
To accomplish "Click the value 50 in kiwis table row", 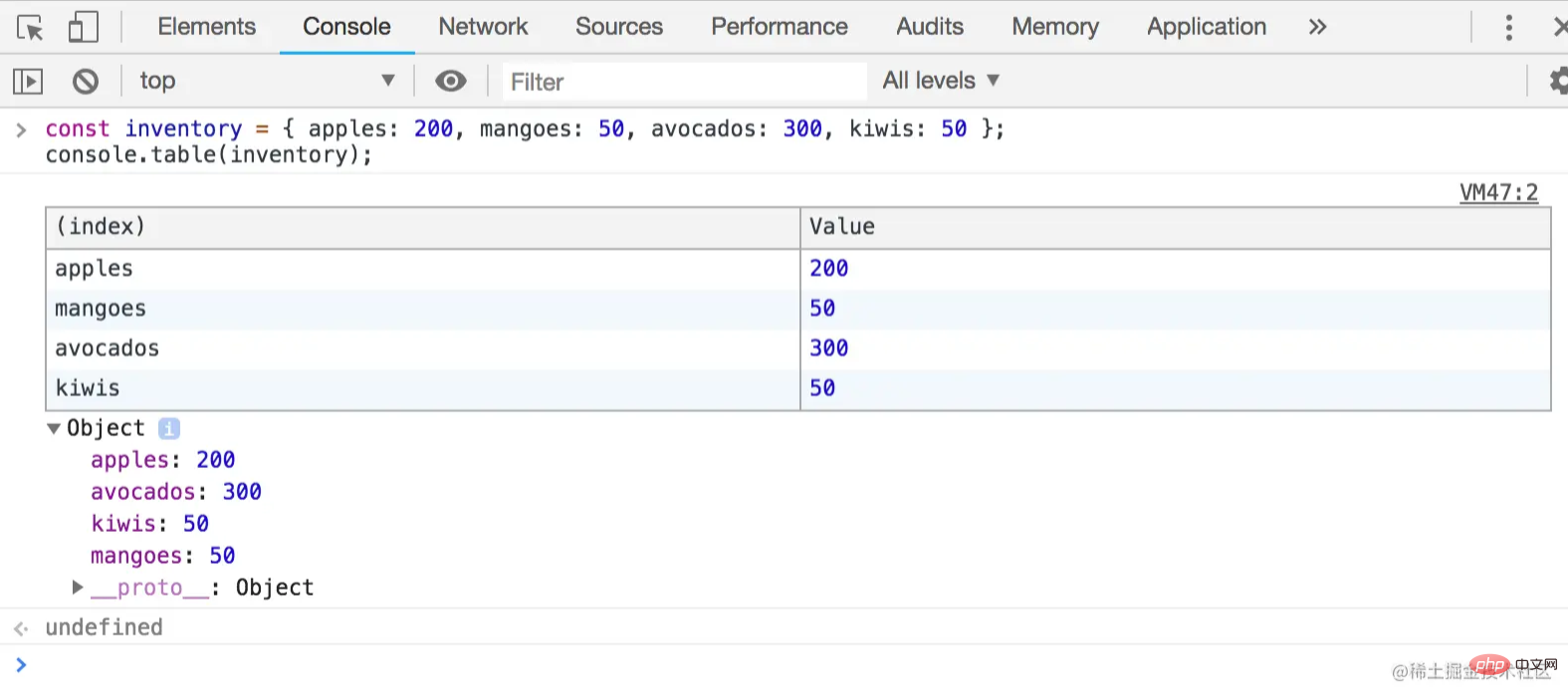I will pyautogui.click(x=822, y=387).
